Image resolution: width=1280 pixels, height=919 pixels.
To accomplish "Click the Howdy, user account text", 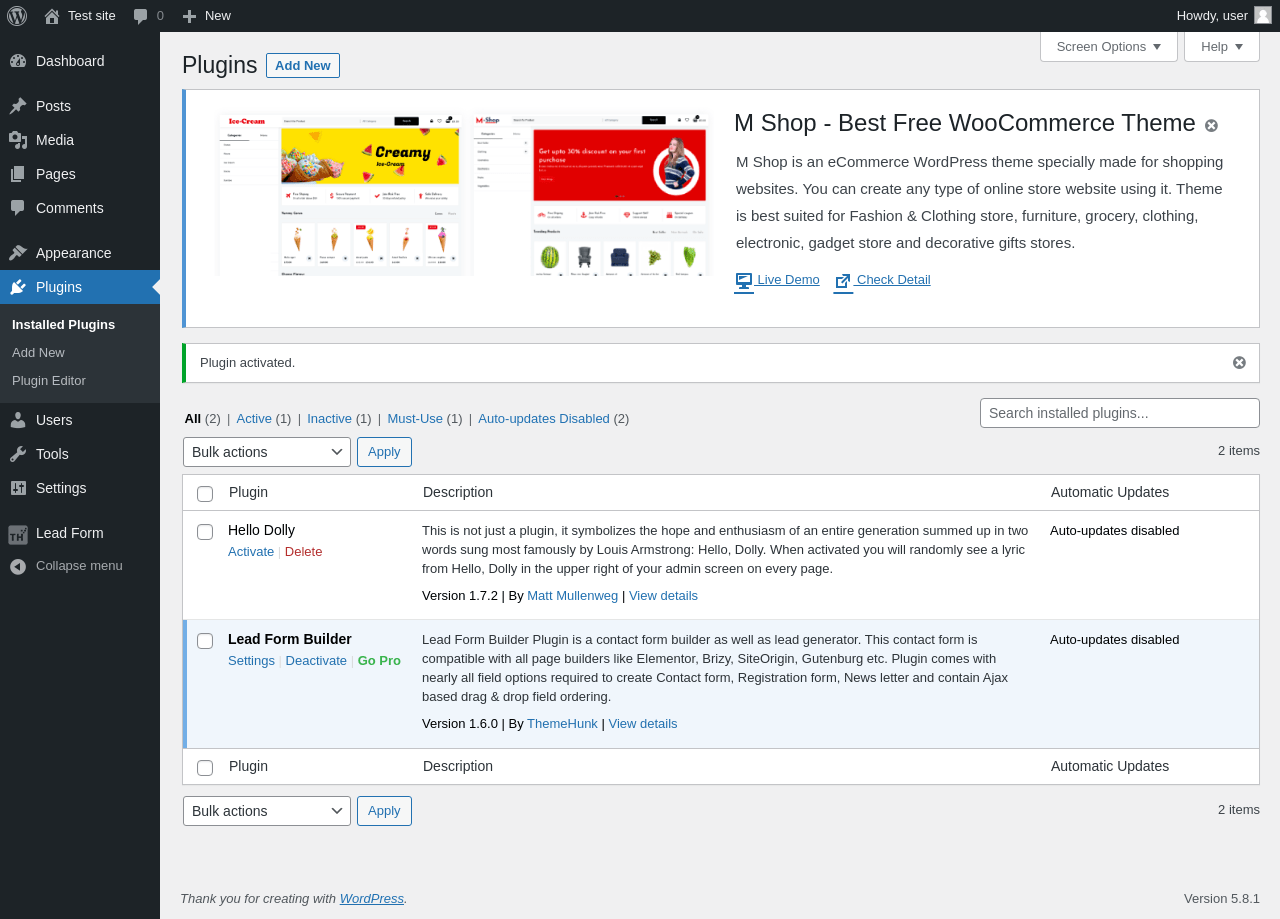I will click(1212, 16).
